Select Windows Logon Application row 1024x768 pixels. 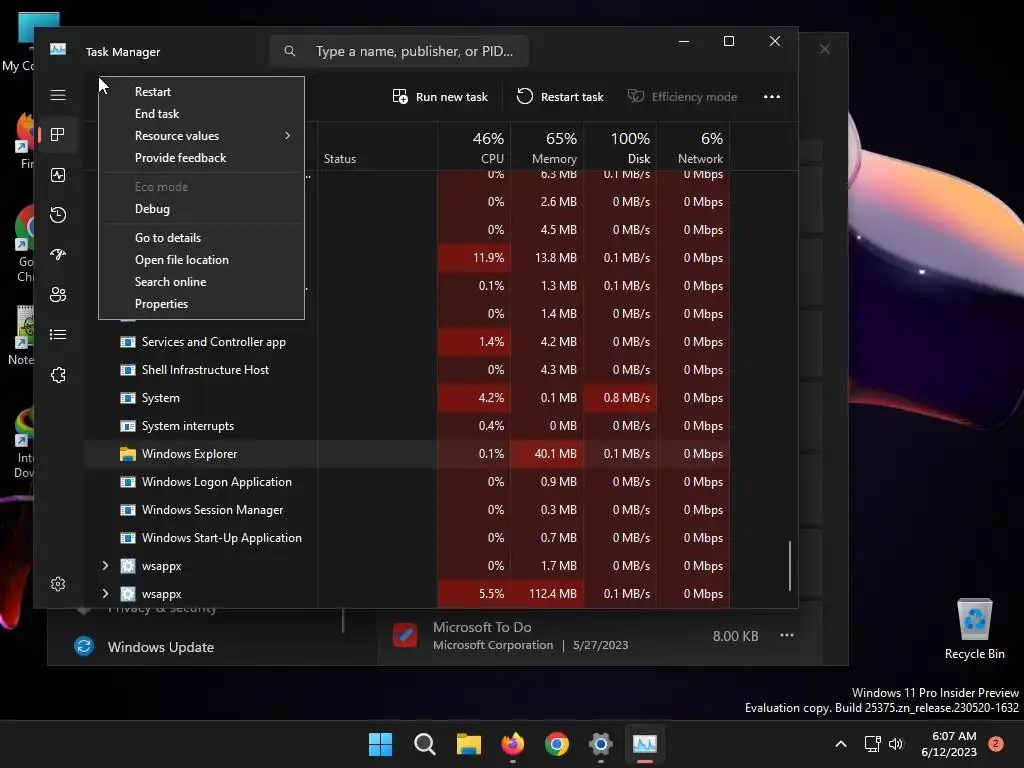click(408, 482)
